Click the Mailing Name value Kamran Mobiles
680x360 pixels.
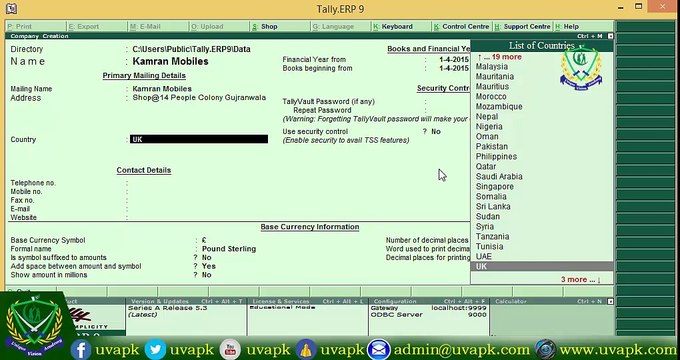(162, 89)
